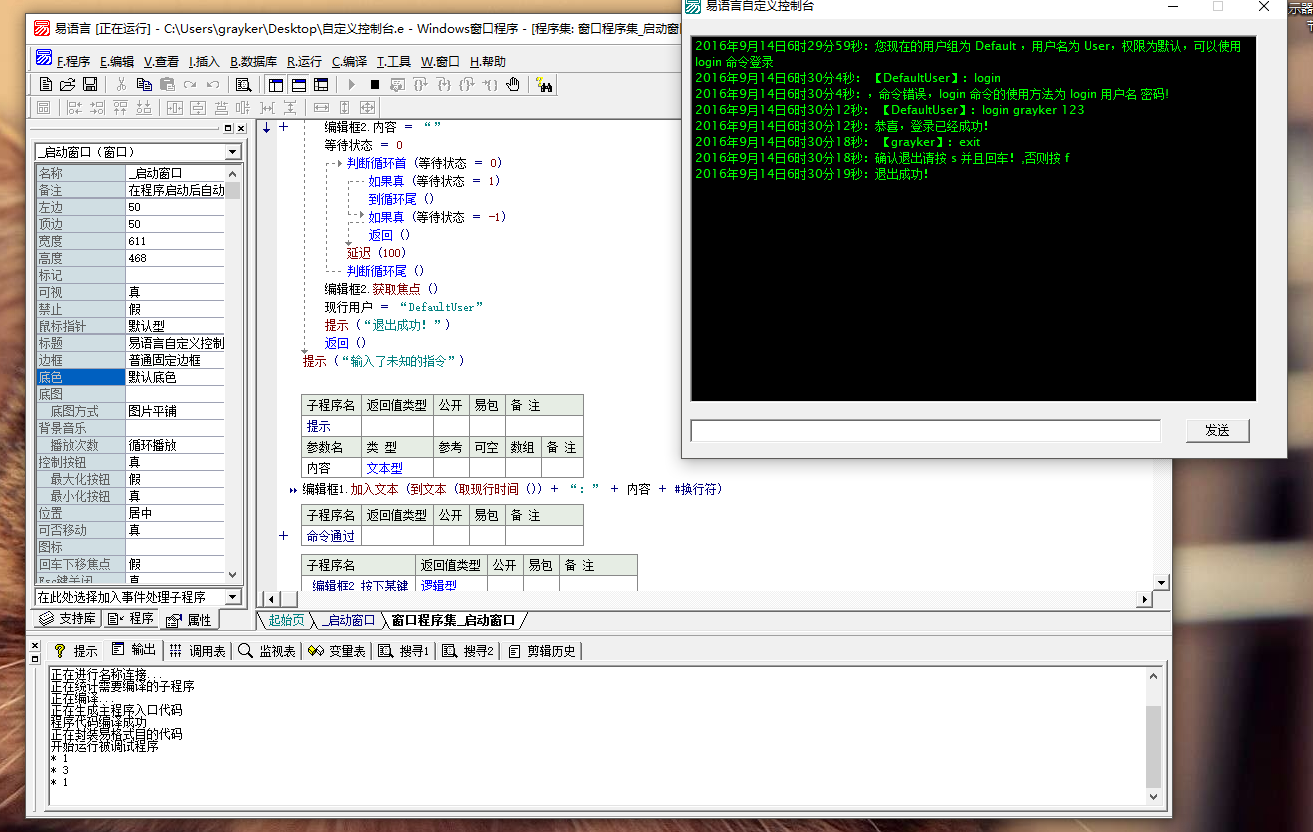Open the 提示 output tab
The height and width of the screenshot is (832, 1313).
[x=76, y=651]
